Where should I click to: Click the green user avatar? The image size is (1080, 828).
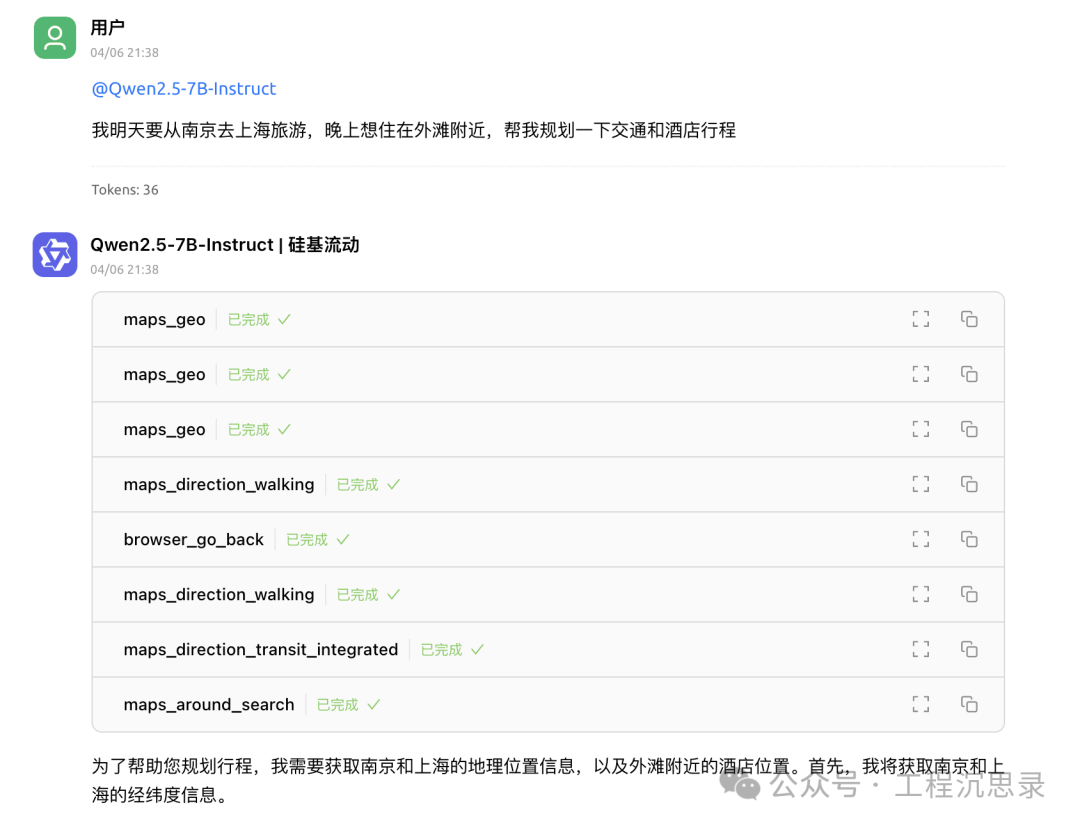(x=54, y=36)
